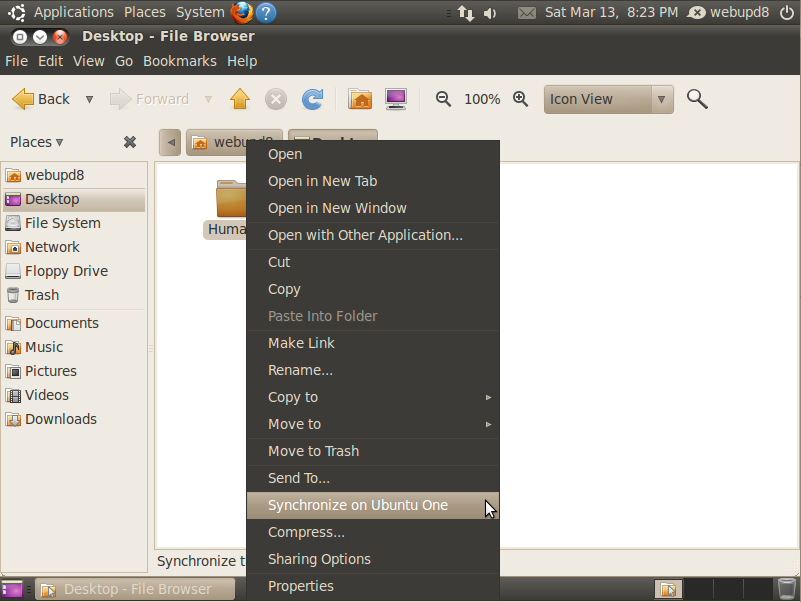Viewport: 801px width, 602px height.
Task: Open Documents bookmark in sidebar
Action: coord(74,323)
